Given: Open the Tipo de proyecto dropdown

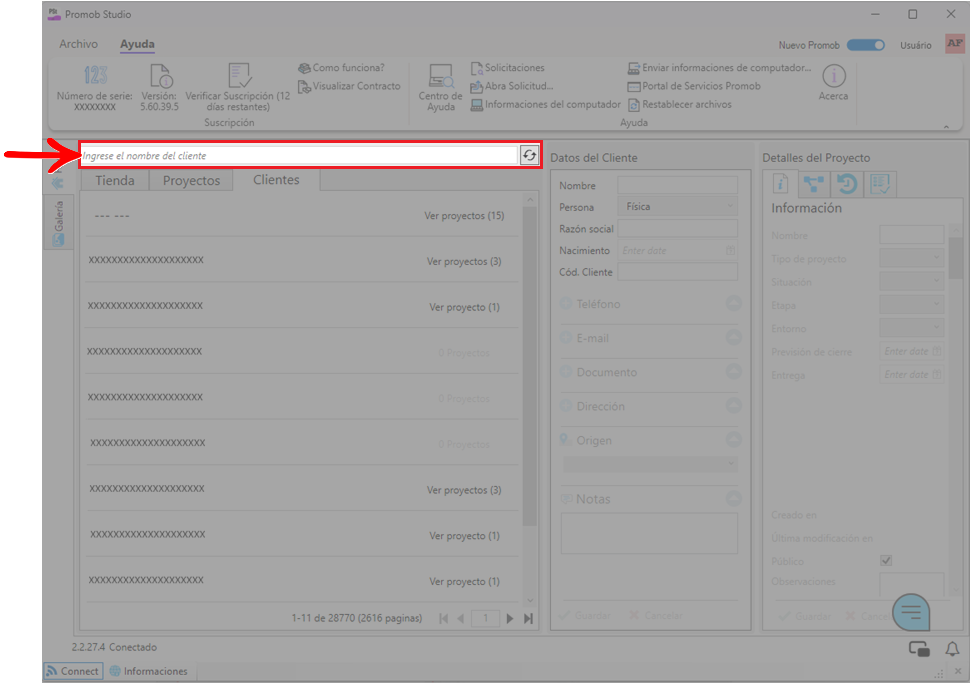Looking at the screenshot, I should (911, 259).
